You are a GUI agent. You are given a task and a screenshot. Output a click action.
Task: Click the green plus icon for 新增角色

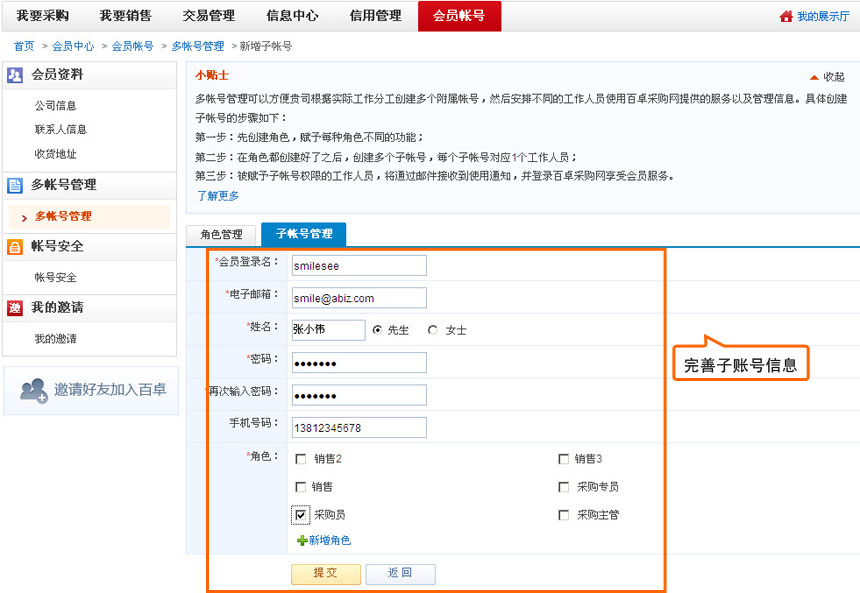(x=301, y=541)
